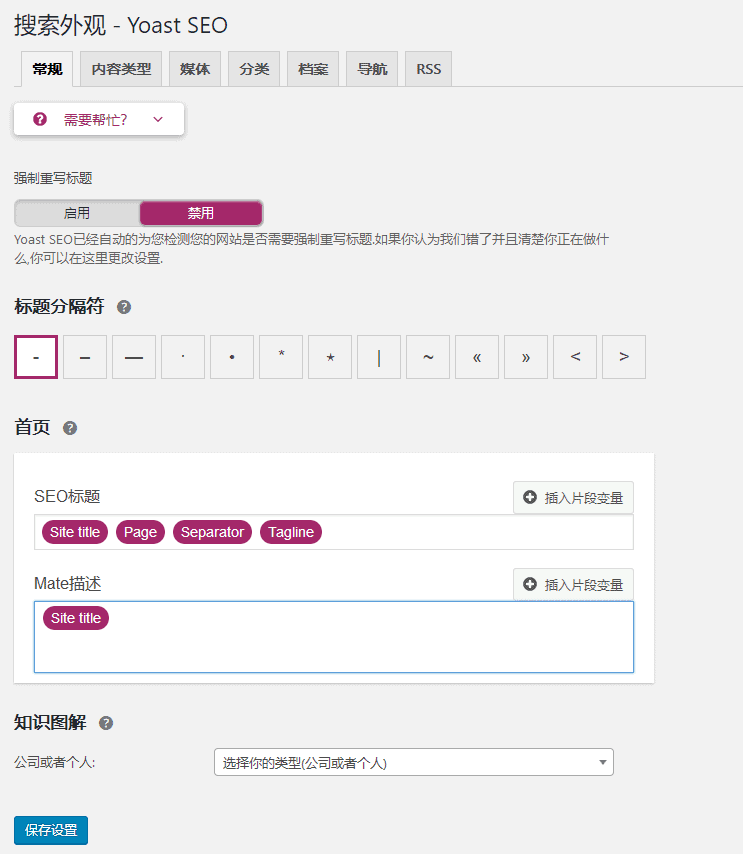This screenshot has width=743, height=854.
Task: Click the 保存设置 button
Action: pyautogui.click(x=51, y=830)
